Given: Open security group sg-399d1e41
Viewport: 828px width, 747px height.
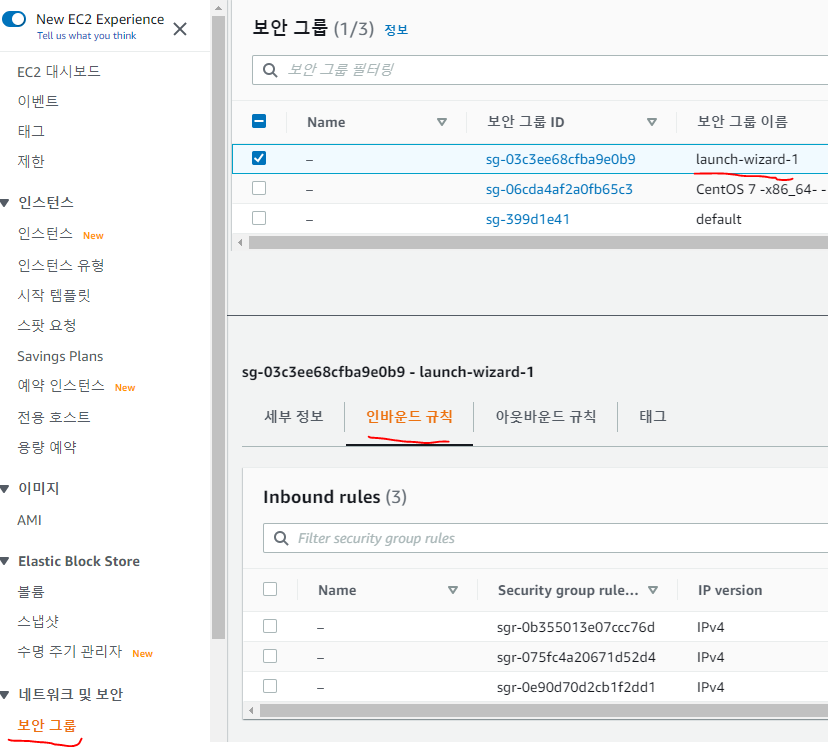Looking at the screenshot, I should [528, 220].
